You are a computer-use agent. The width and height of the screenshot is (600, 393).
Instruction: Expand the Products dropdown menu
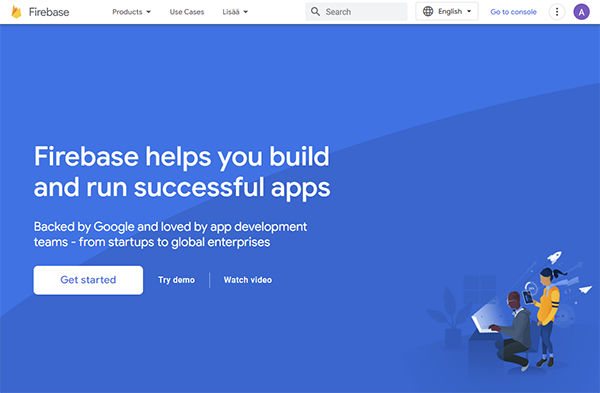131,12
